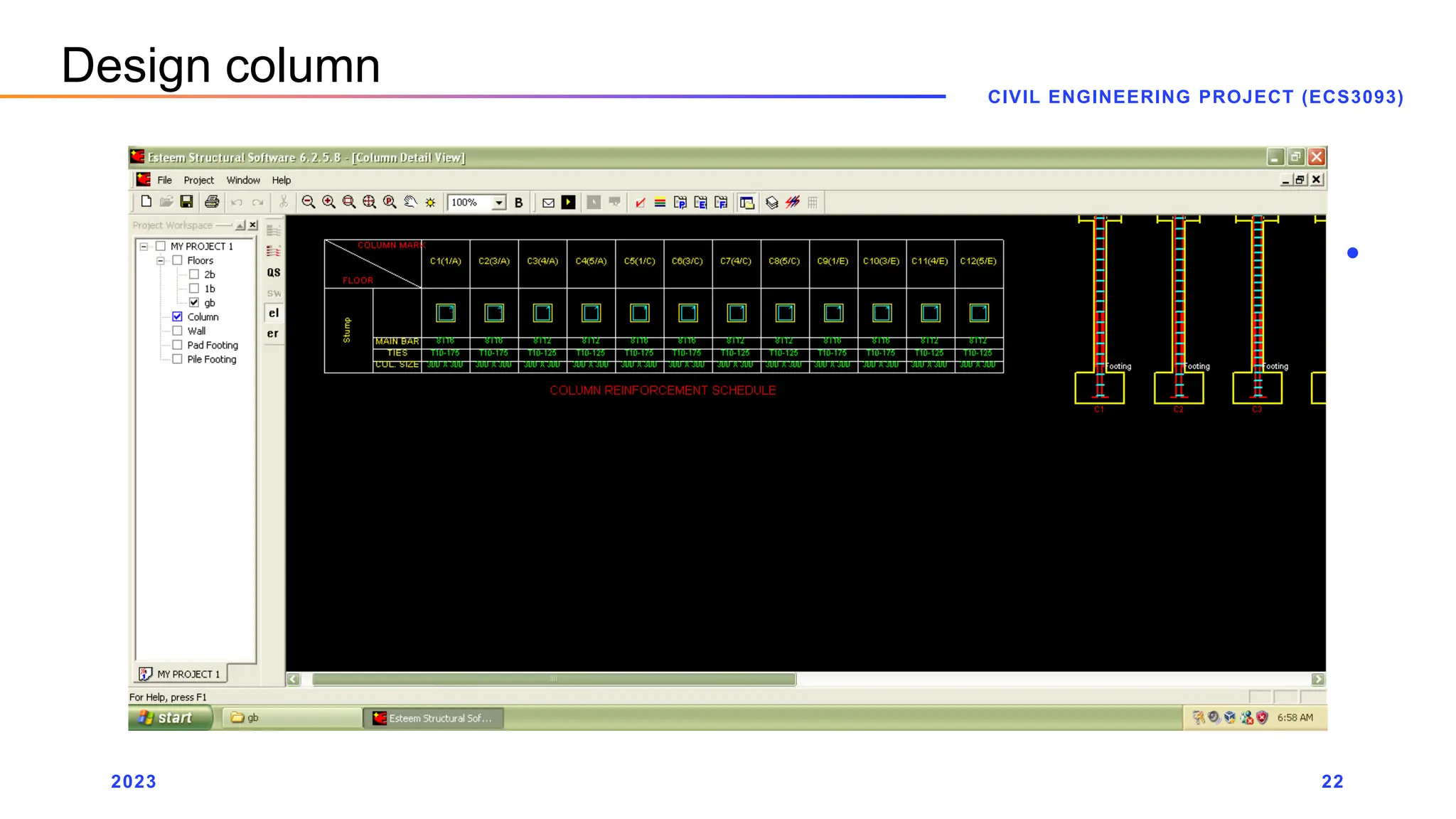Click the Windows Start button
1456x819 pixels.
tap(170, 718)
